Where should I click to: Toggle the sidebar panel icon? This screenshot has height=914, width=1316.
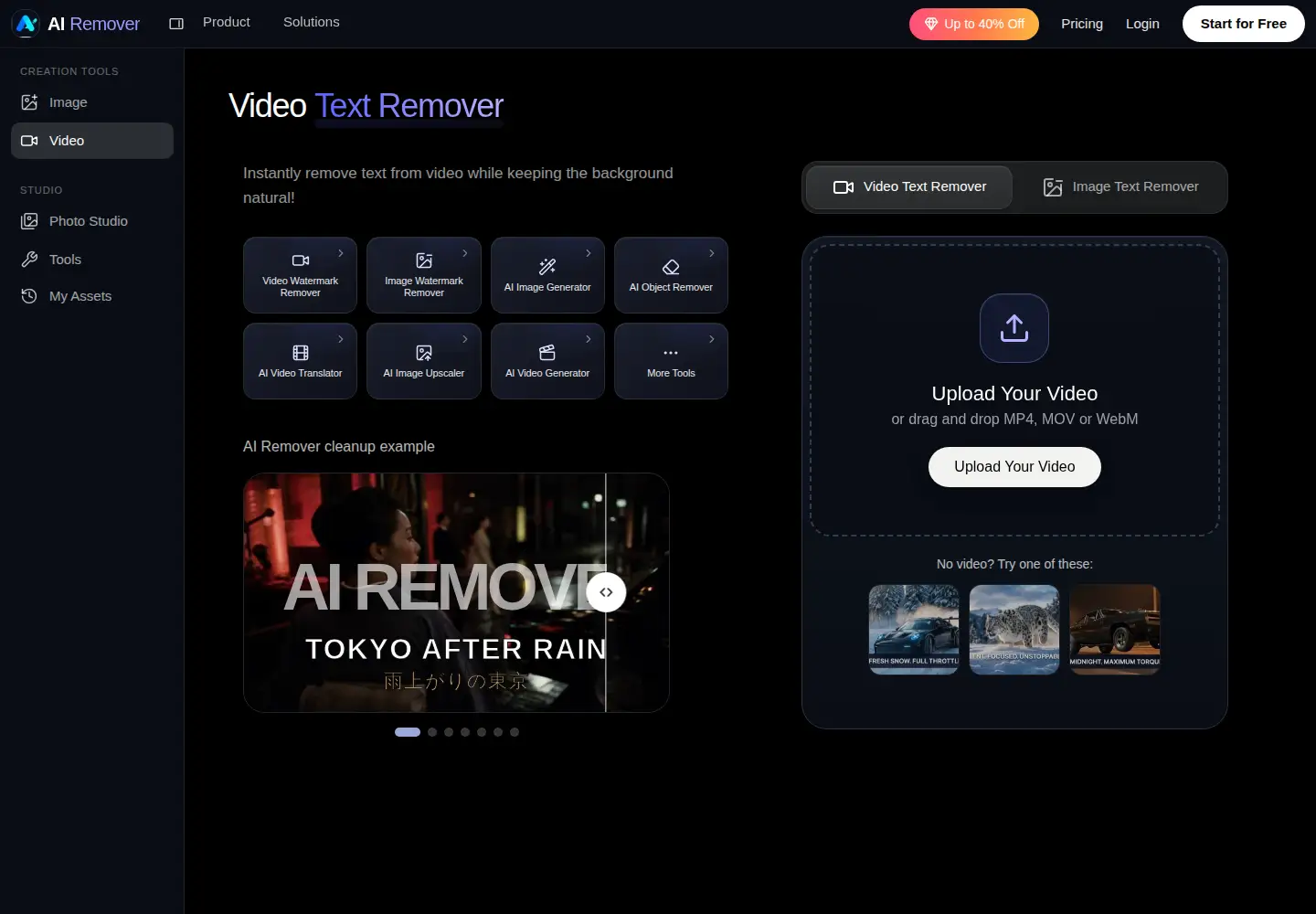[176, 24]
